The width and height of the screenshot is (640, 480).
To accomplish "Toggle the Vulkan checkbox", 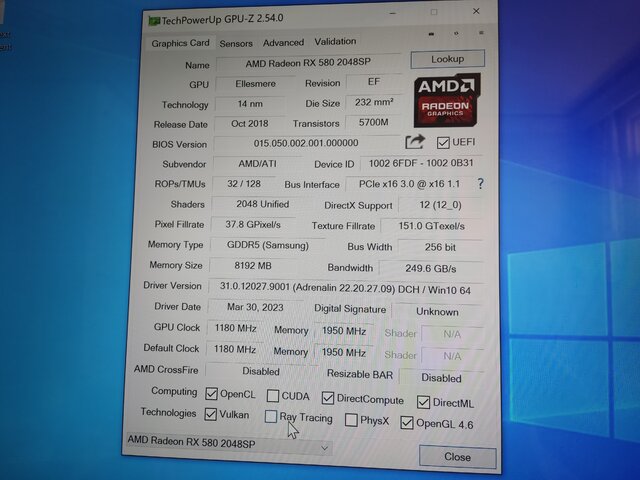I will click(210, 414).
